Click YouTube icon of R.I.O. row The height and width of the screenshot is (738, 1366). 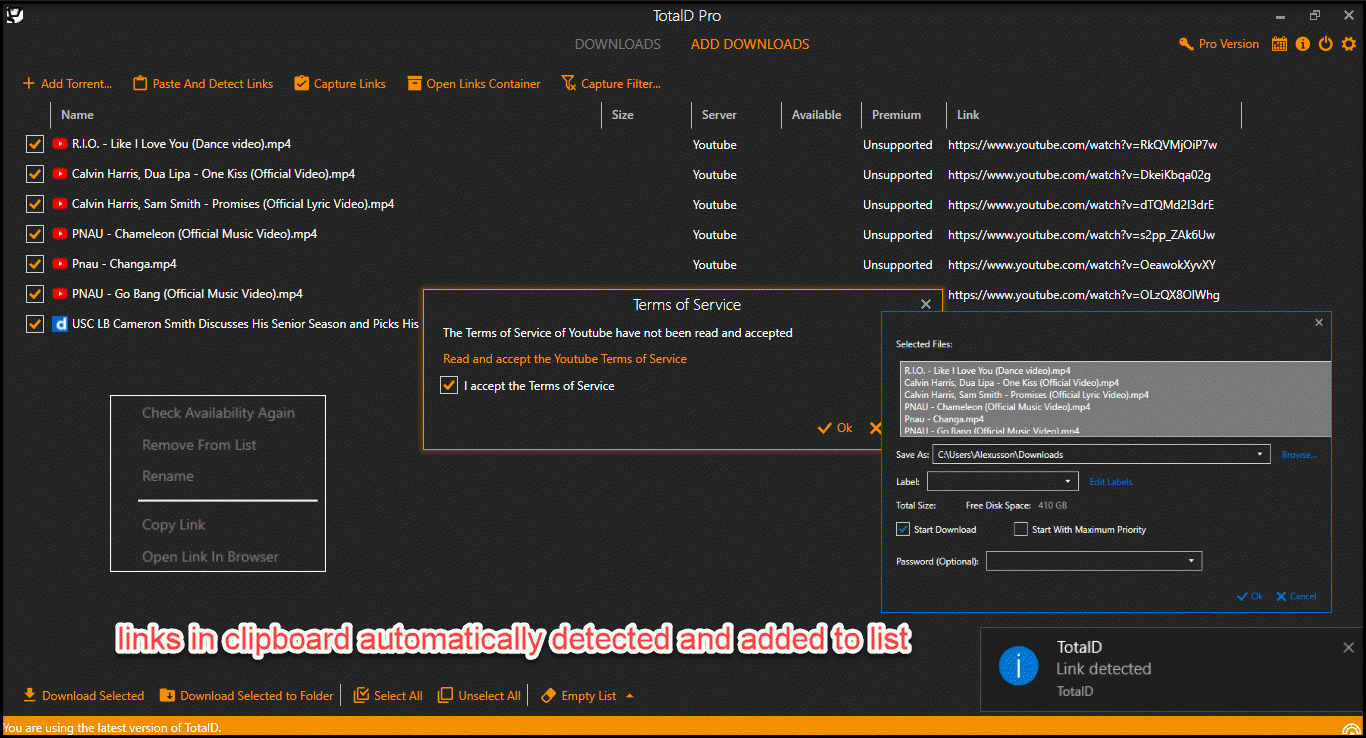[60, 144]
